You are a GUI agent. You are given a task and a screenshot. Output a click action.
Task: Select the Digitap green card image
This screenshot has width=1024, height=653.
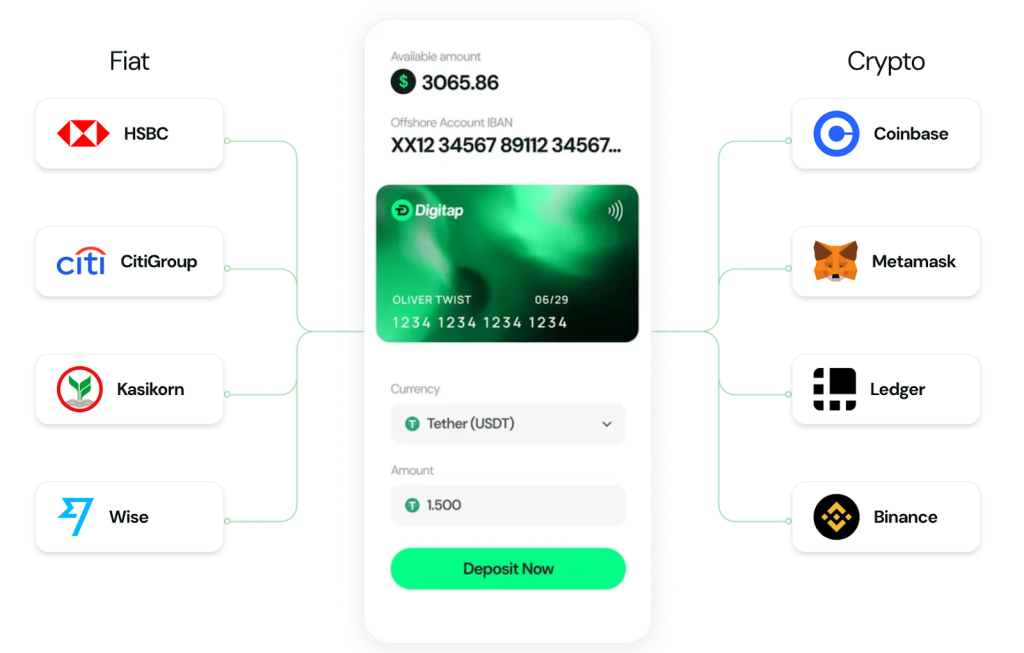click(507, 263)
